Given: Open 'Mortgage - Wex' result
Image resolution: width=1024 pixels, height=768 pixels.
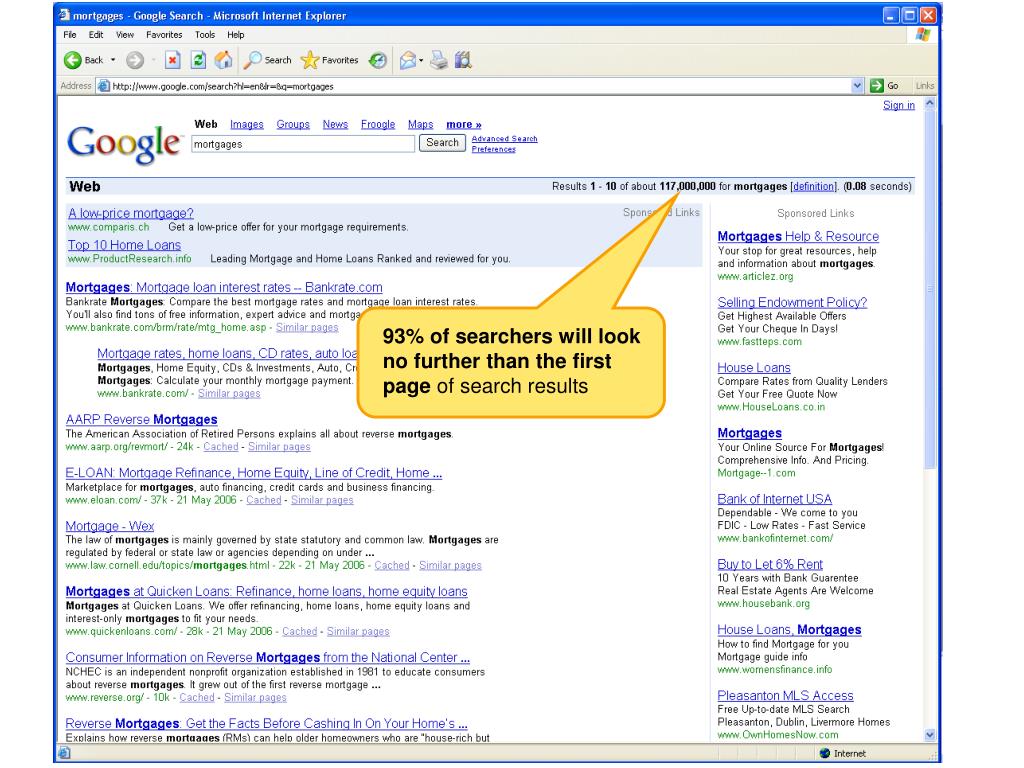Looking at the screenshot, I should 110,526.
